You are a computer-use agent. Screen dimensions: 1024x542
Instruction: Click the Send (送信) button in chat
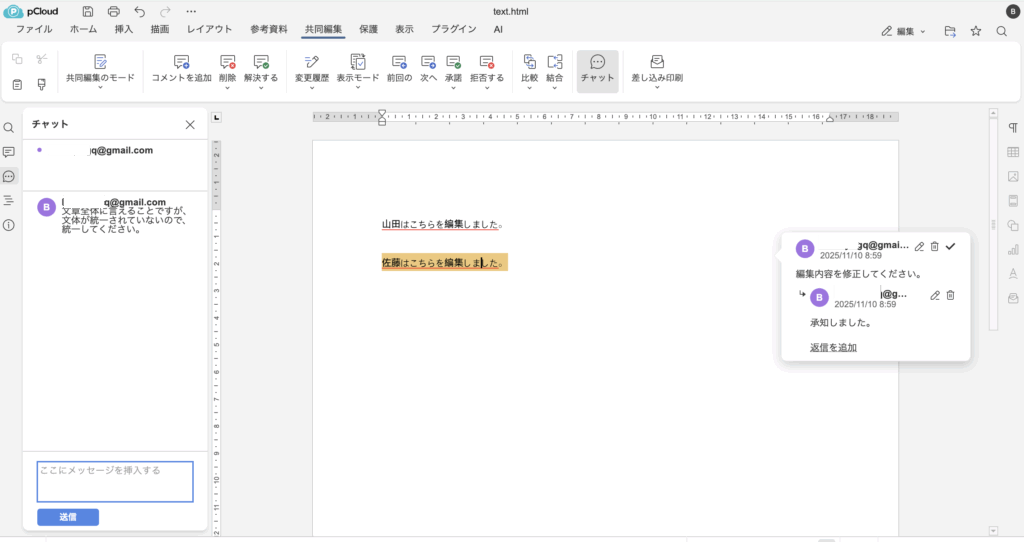tap(68, 517)
